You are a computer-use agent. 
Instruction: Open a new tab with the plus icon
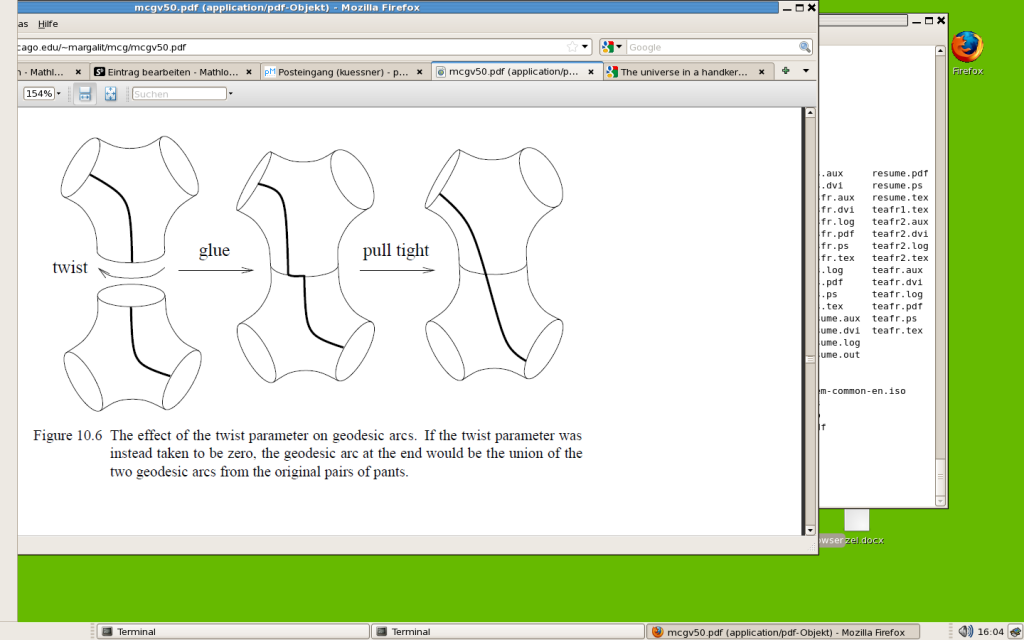(x=786, y=71)
